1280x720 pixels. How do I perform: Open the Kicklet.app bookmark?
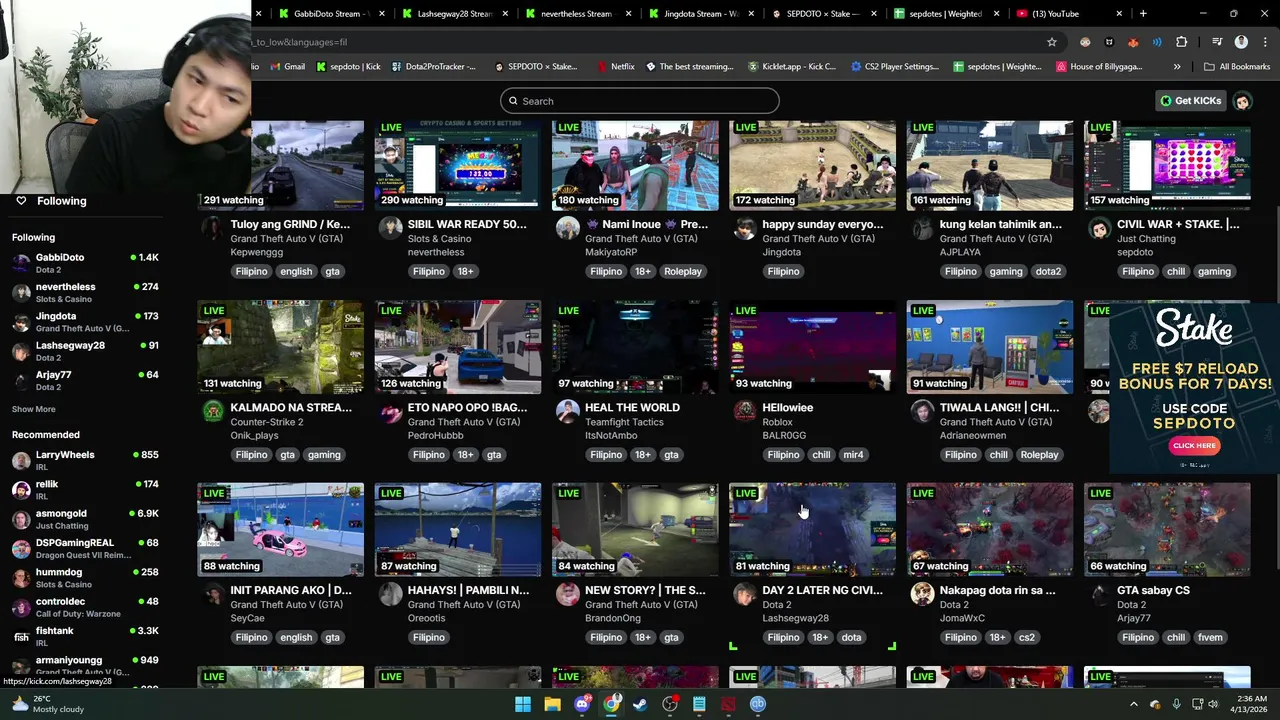point(792,67)
